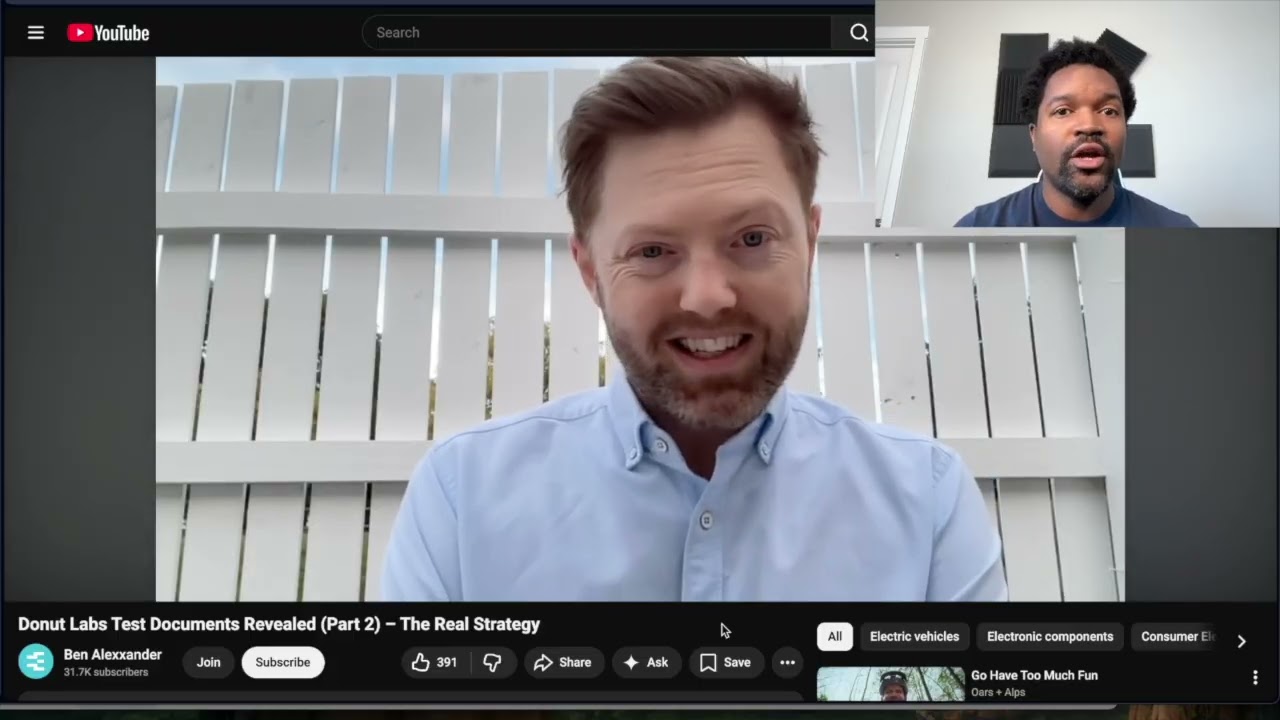Click the video title Donut Labs Test Documents
Image resolution: width=1280 pixels, height=720 pixels.
[x=279, y=624]
